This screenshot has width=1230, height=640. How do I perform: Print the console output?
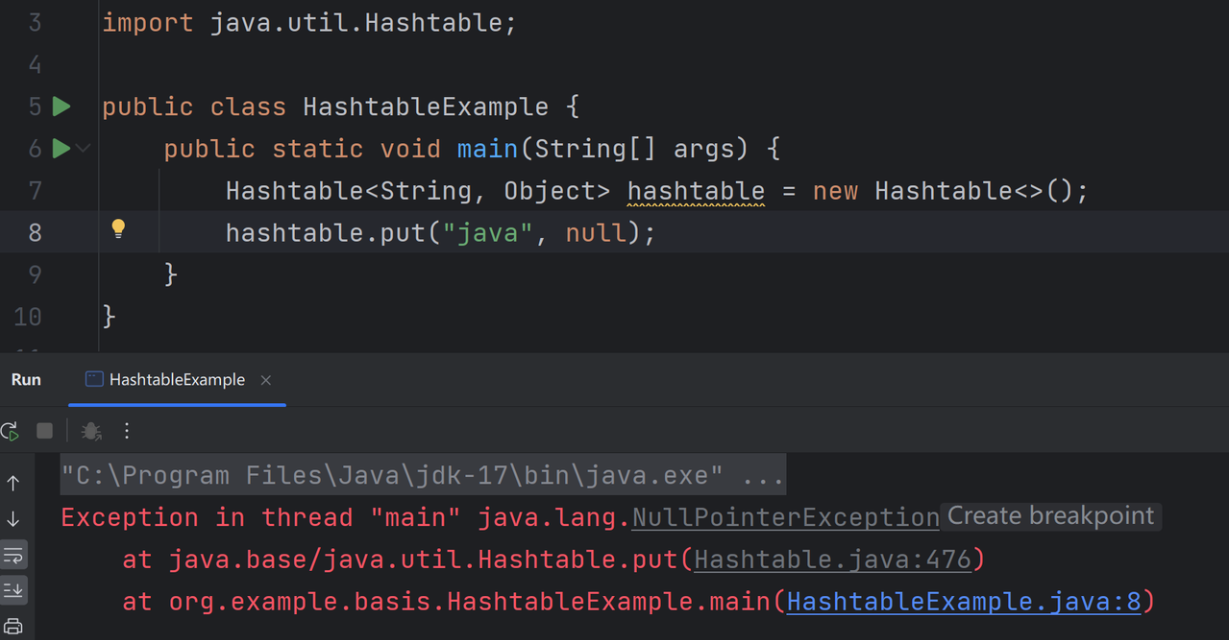click(x=14, y=624)
